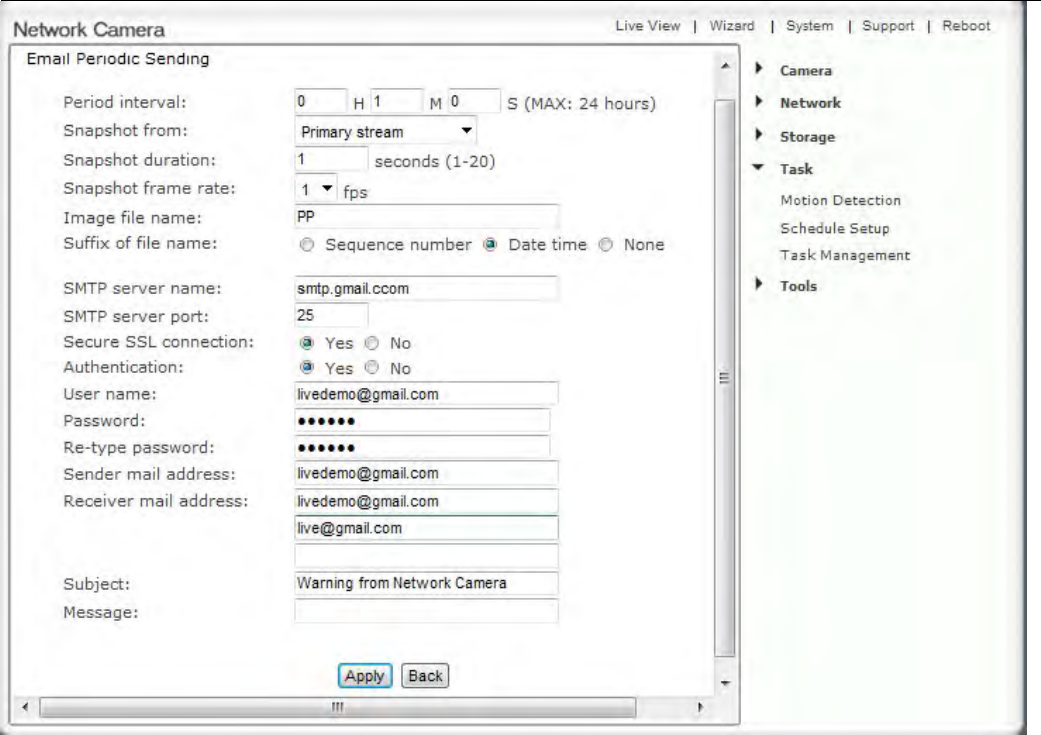The height and width of the screenshot is (735, 1041).
Task: Open Live View page
Action: [x=647, y=26]
